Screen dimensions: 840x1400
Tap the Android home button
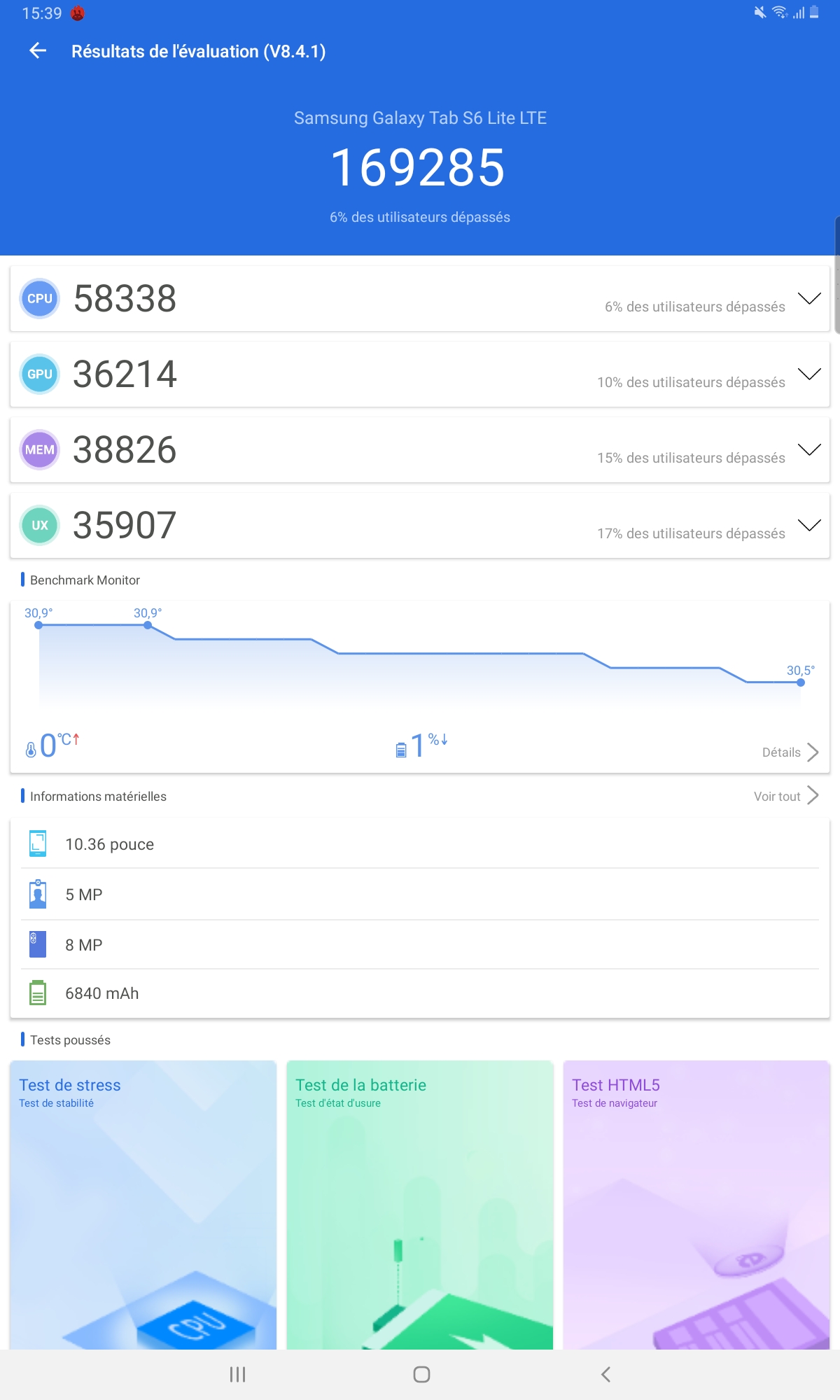point(421,1374)
